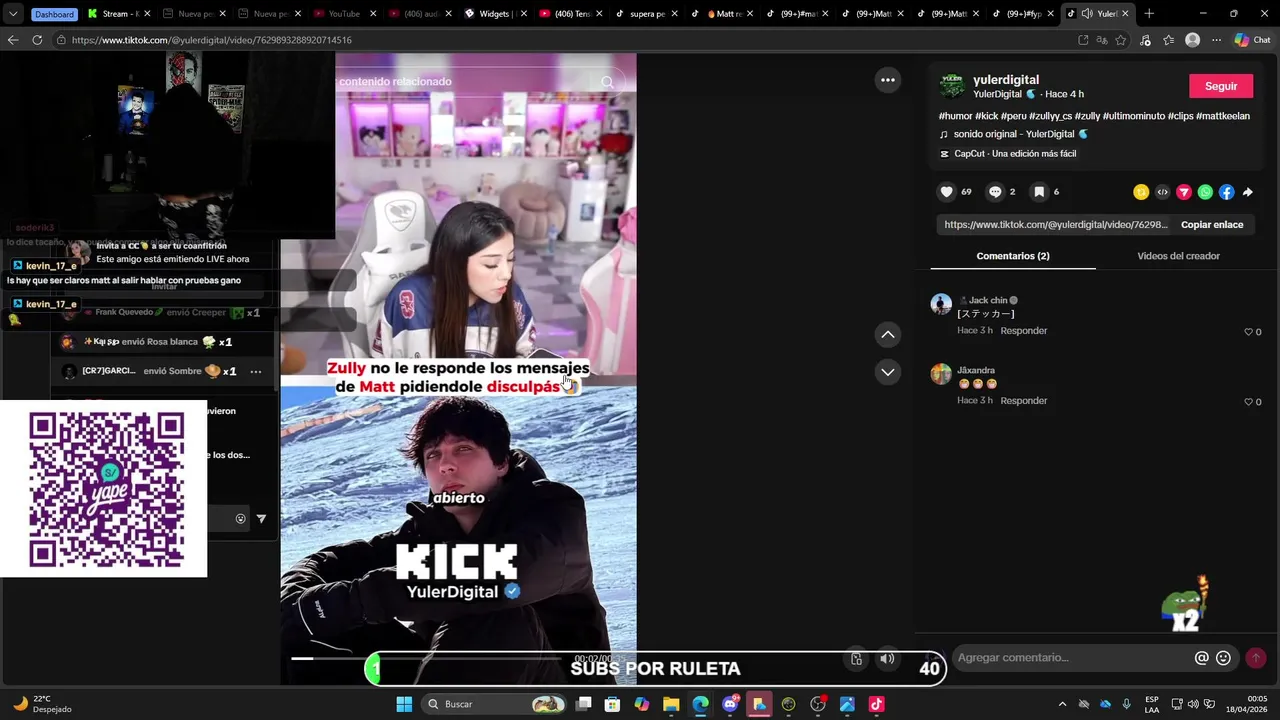Open the CapCut editing link
Image resolution: width=1280 pixels, height=720 pixels.
pos(1008,154)
